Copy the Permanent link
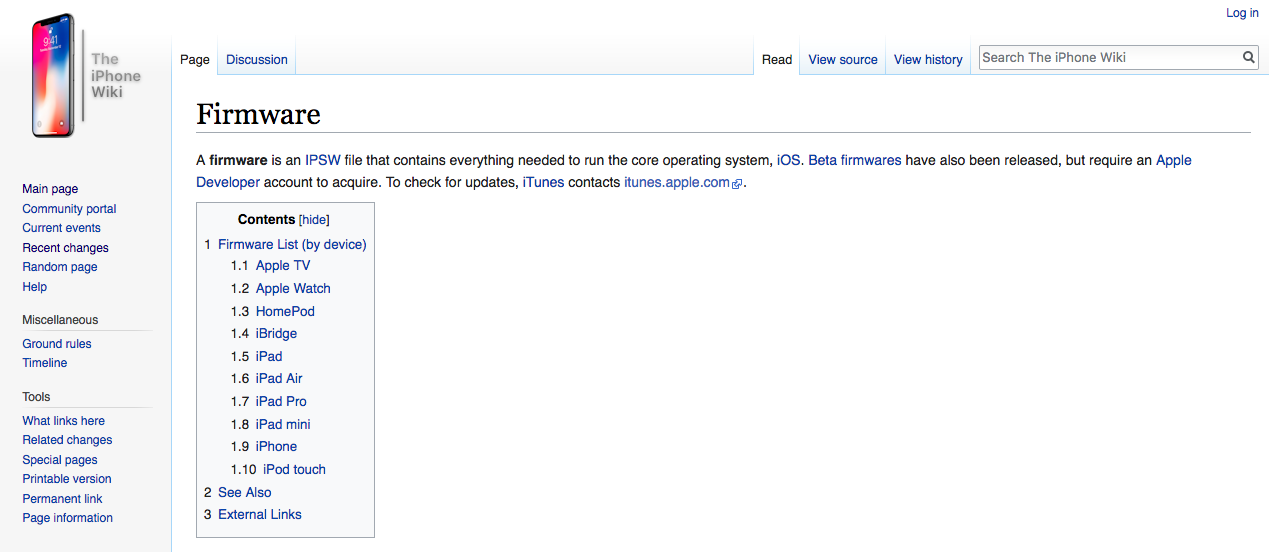 (62, 499)
